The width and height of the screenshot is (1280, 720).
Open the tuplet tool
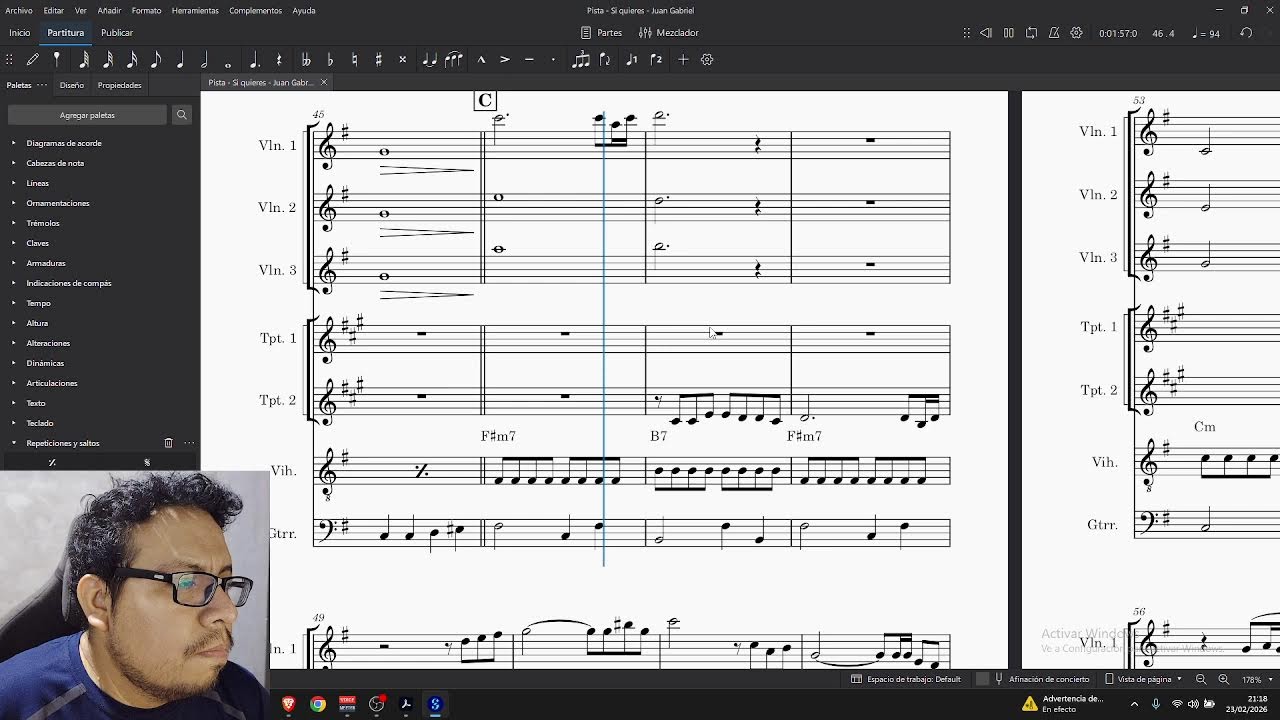point(581,60)
